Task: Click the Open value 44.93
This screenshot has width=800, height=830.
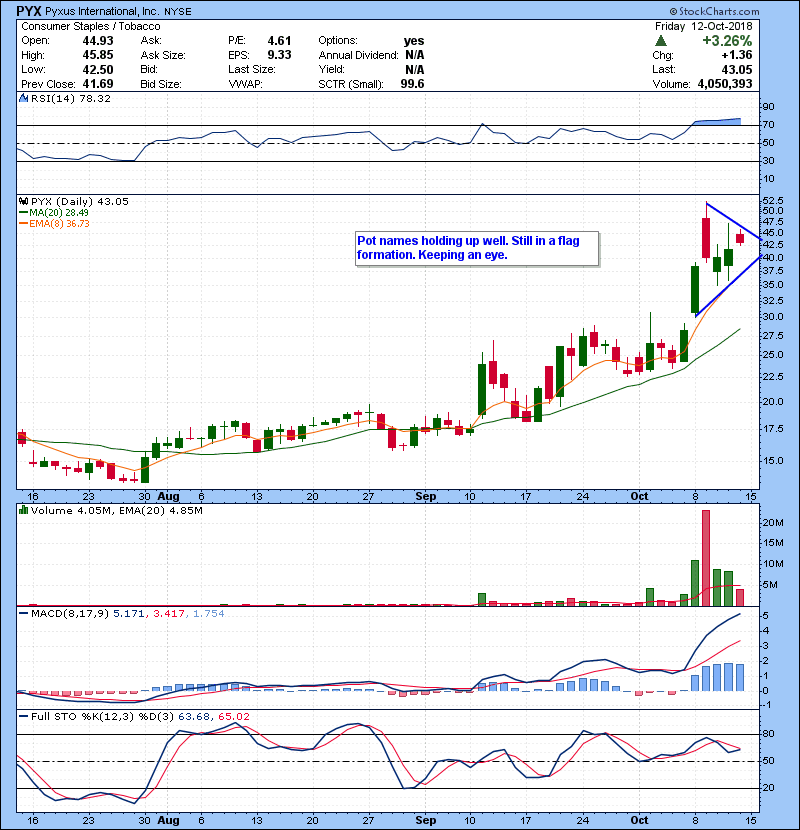Action: (98, 41)
